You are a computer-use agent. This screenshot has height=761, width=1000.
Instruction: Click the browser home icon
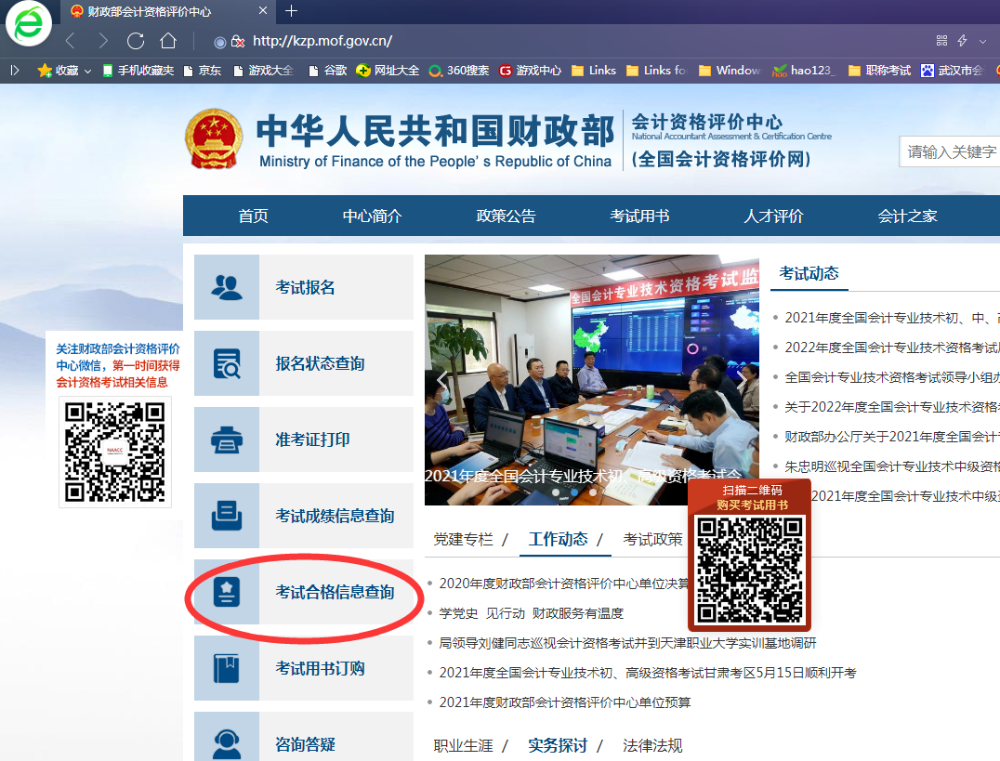point(168,41)
